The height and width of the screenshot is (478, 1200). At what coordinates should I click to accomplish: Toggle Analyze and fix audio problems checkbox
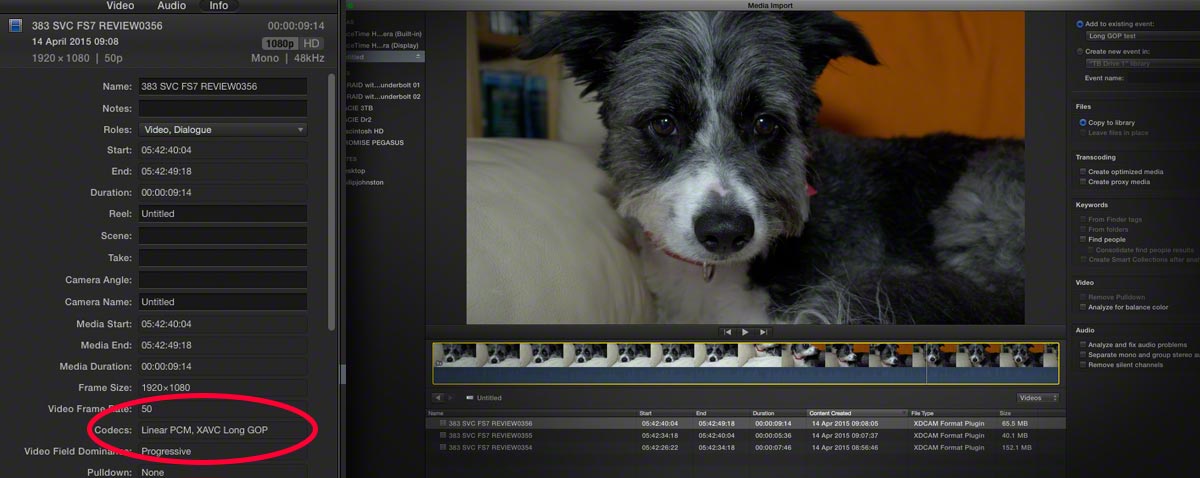pos(1082,345)
